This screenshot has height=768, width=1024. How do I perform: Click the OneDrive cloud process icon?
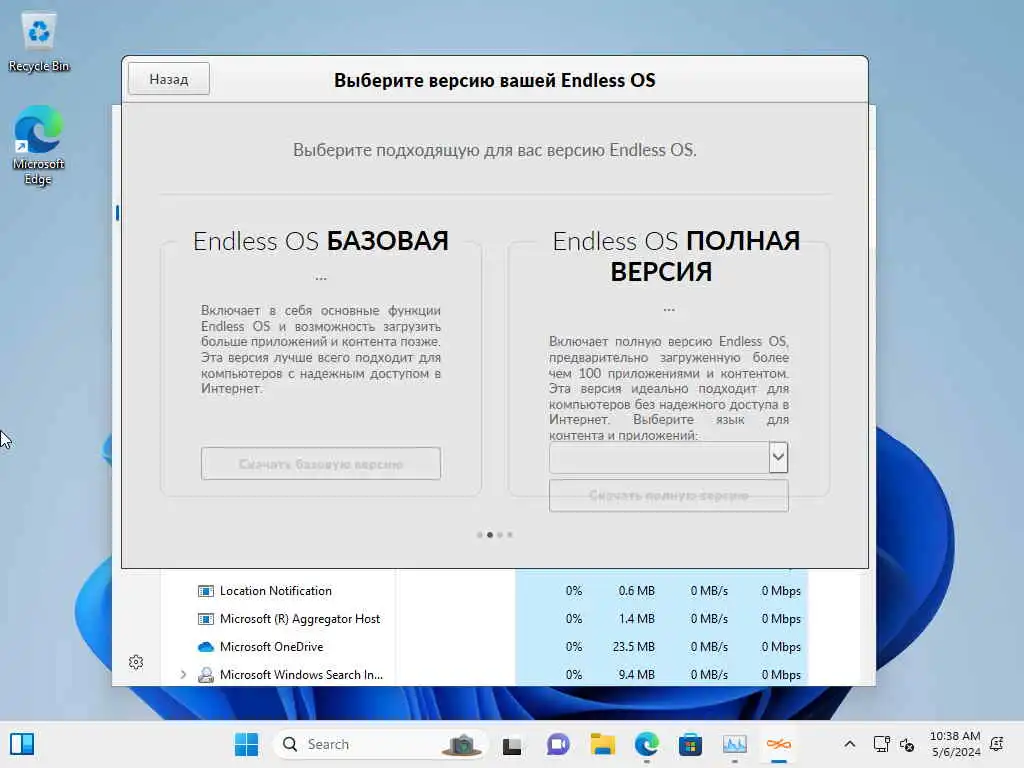206,647
